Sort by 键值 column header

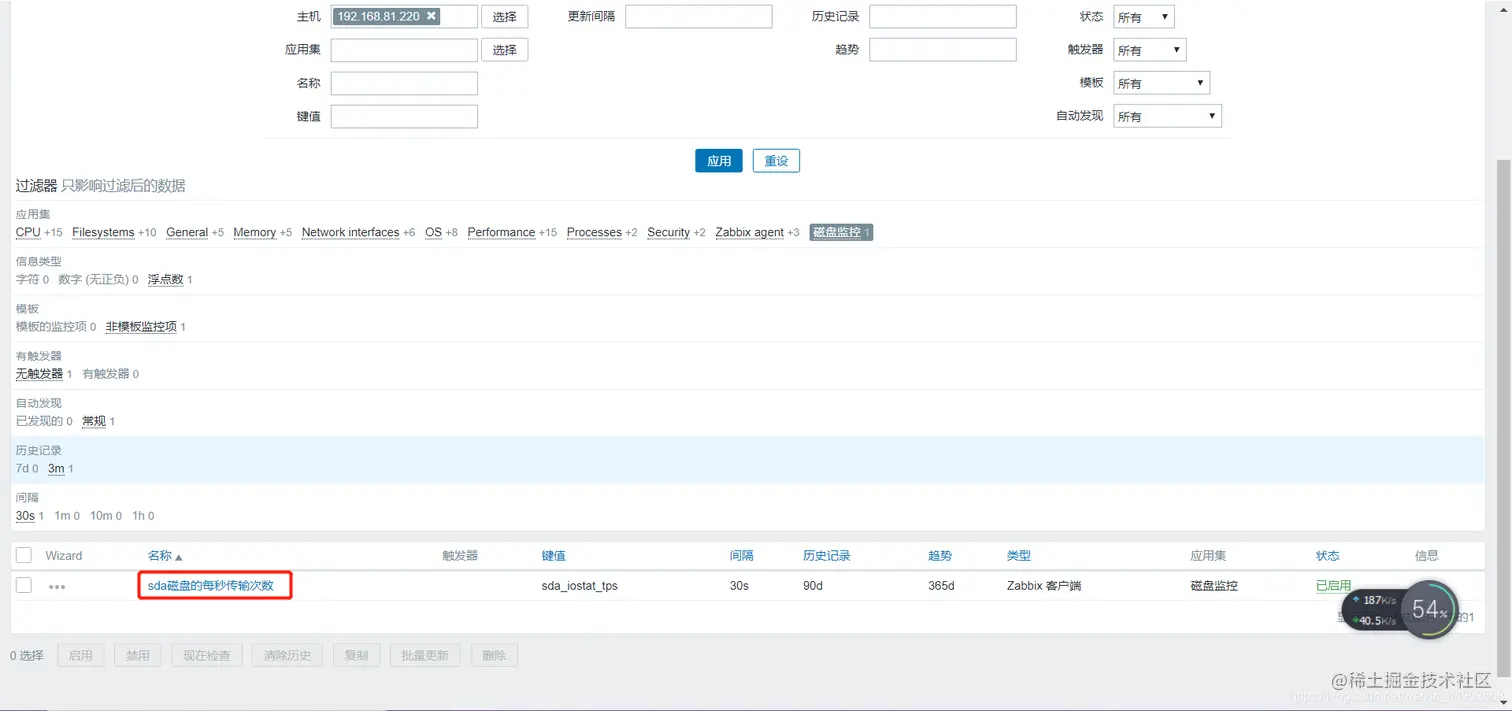coord(554,556)
